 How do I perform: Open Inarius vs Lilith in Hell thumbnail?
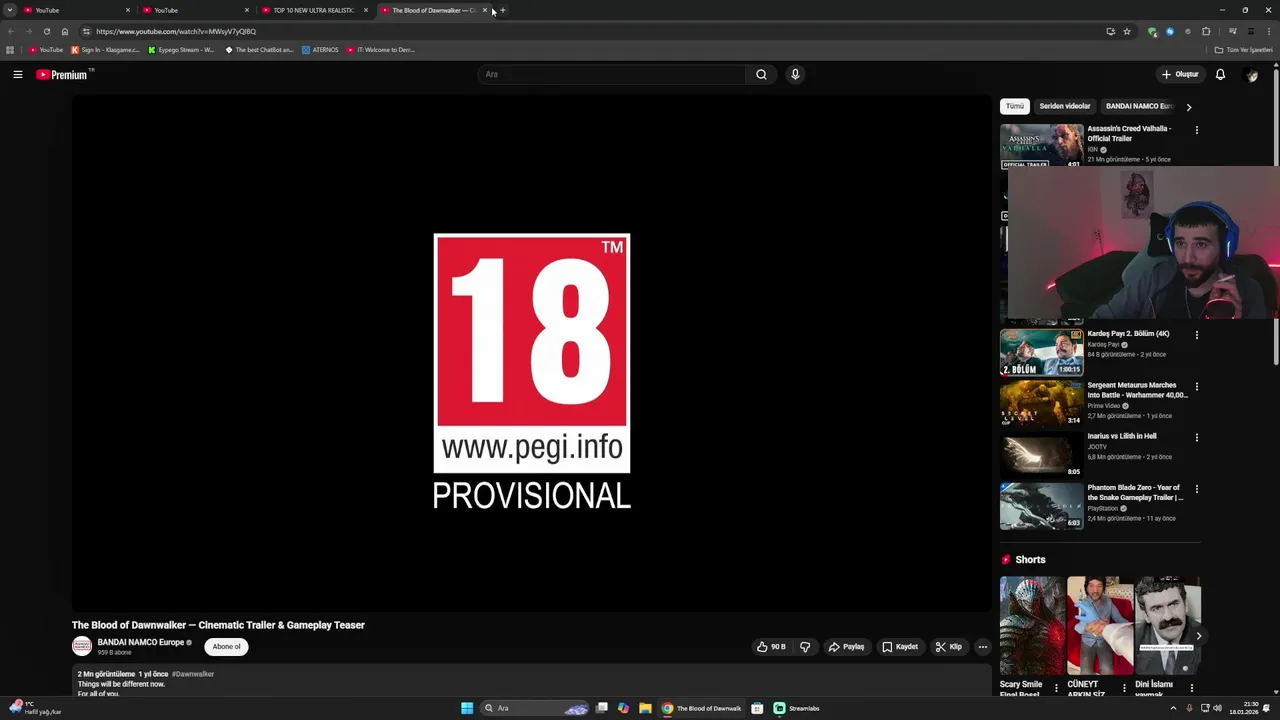(1041, 455)
